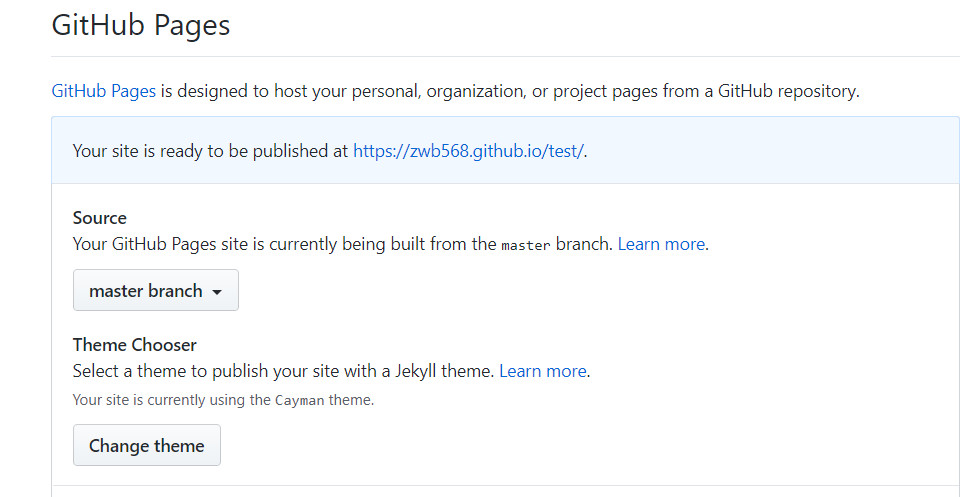Click 'Your site is currently using the Cayman theme' text

pos(223,400)
